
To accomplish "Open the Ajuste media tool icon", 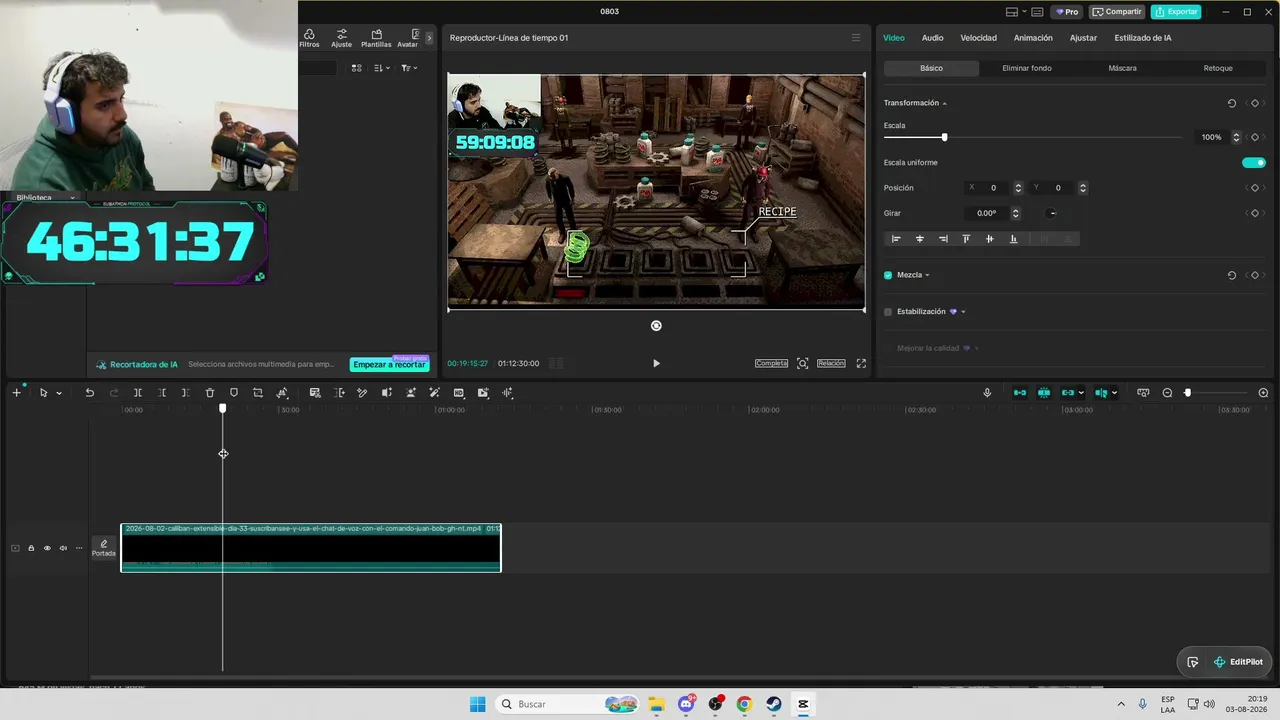I will [342, 38].
